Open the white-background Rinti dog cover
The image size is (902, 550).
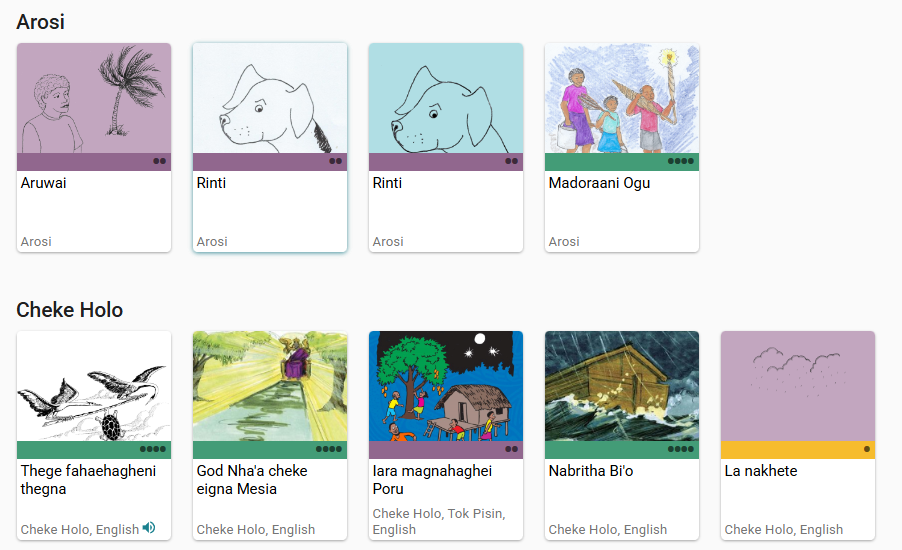pyautogui.click(x=270, y=98)
